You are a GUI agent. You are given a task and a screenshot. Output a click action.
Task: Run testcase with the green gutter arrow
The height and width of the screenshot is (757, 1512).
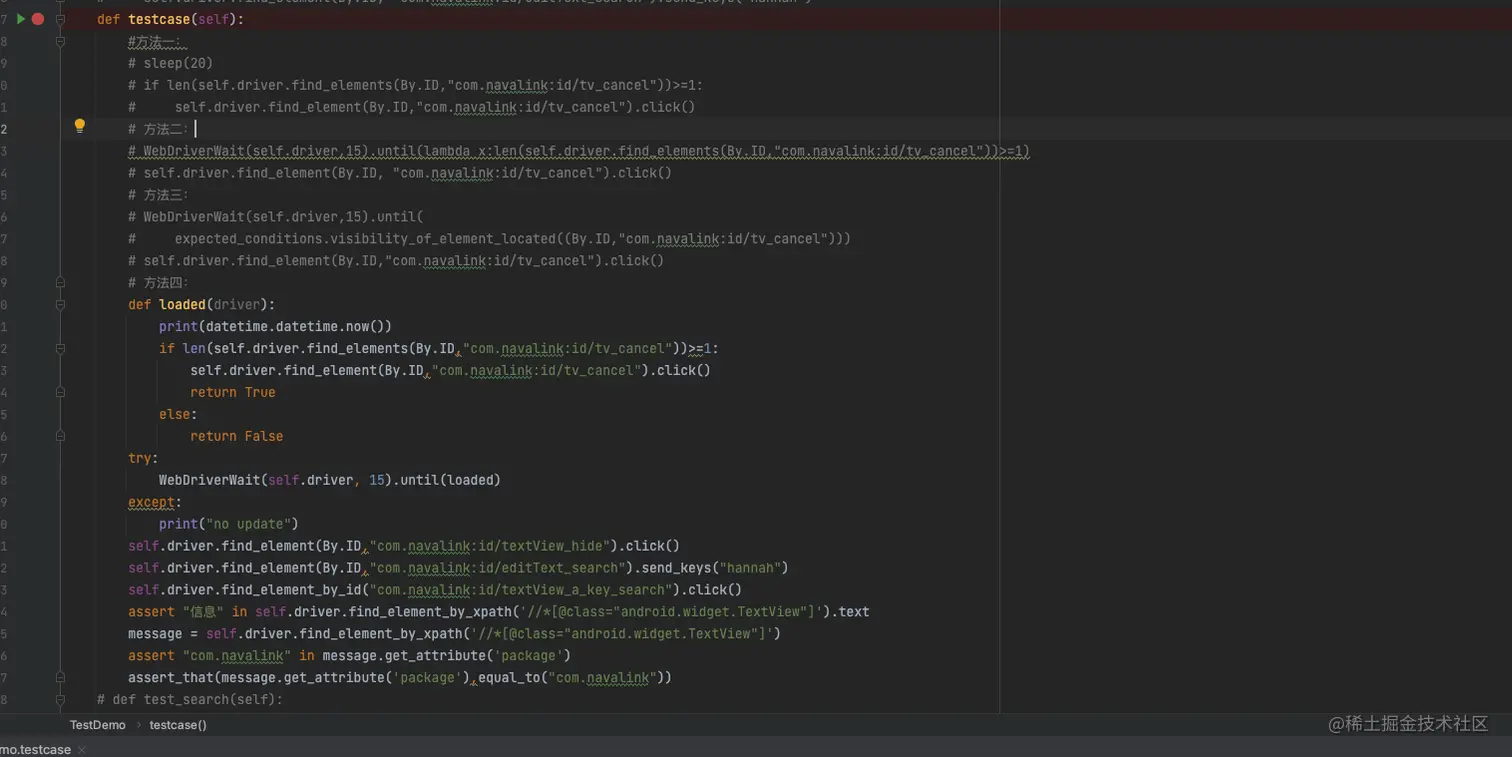pos(20,19)
